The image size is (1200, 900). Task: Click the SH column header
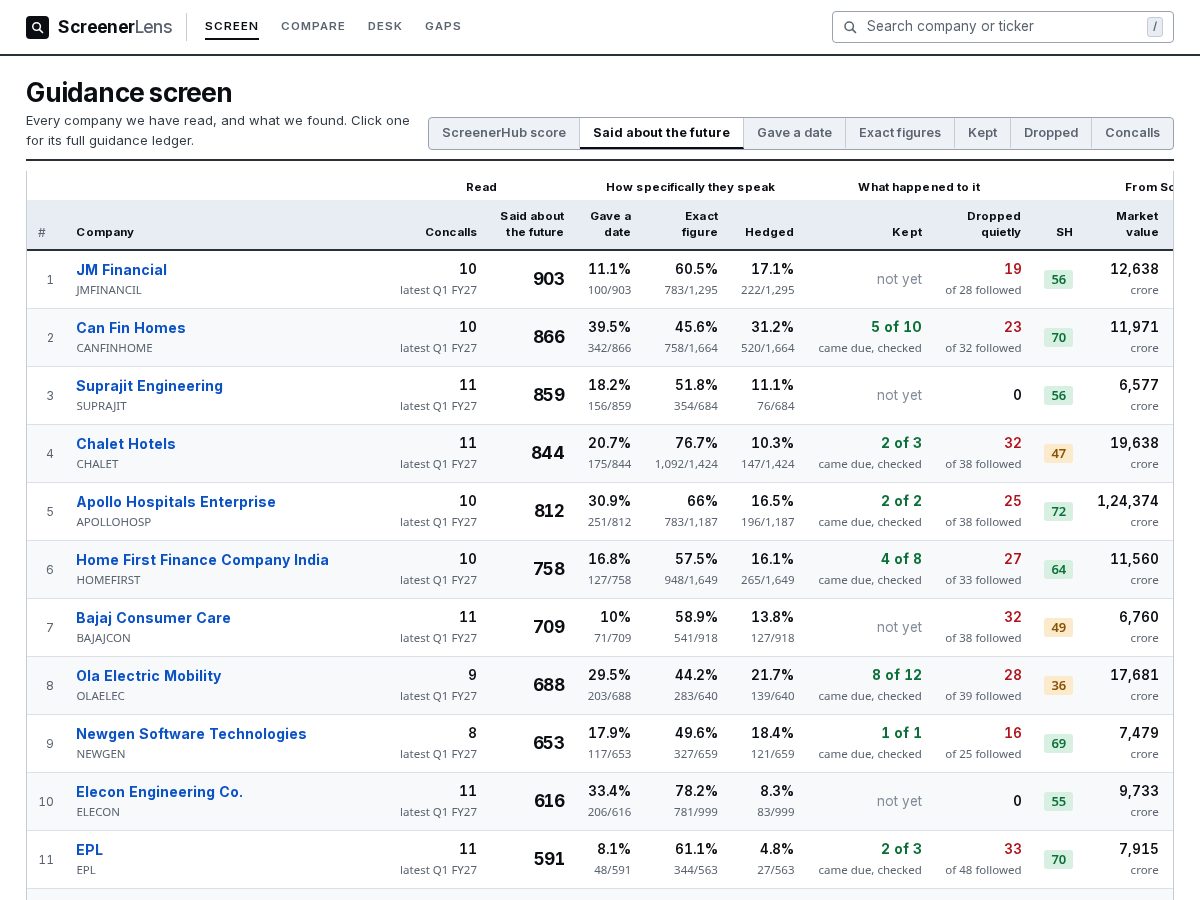click(x=1064, y=232)
